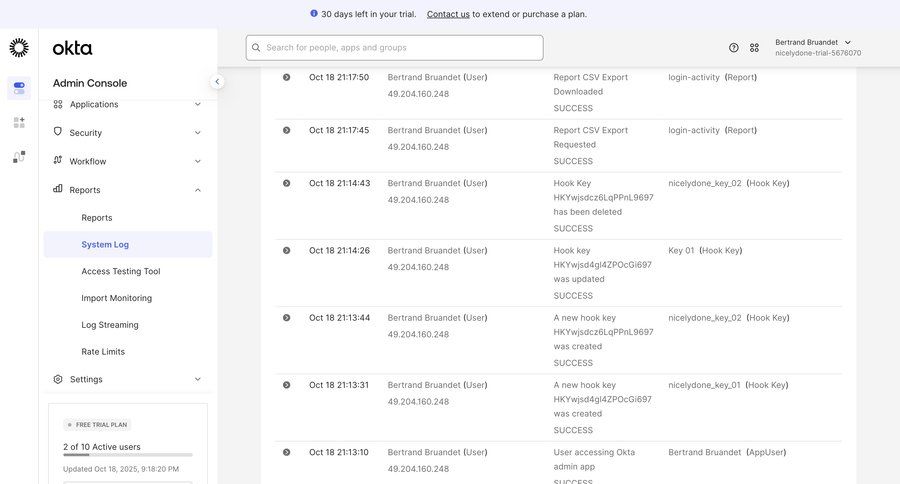Click the Applications grid icon in sidebar
Screen dimensions: 900x484
point(57,104)
